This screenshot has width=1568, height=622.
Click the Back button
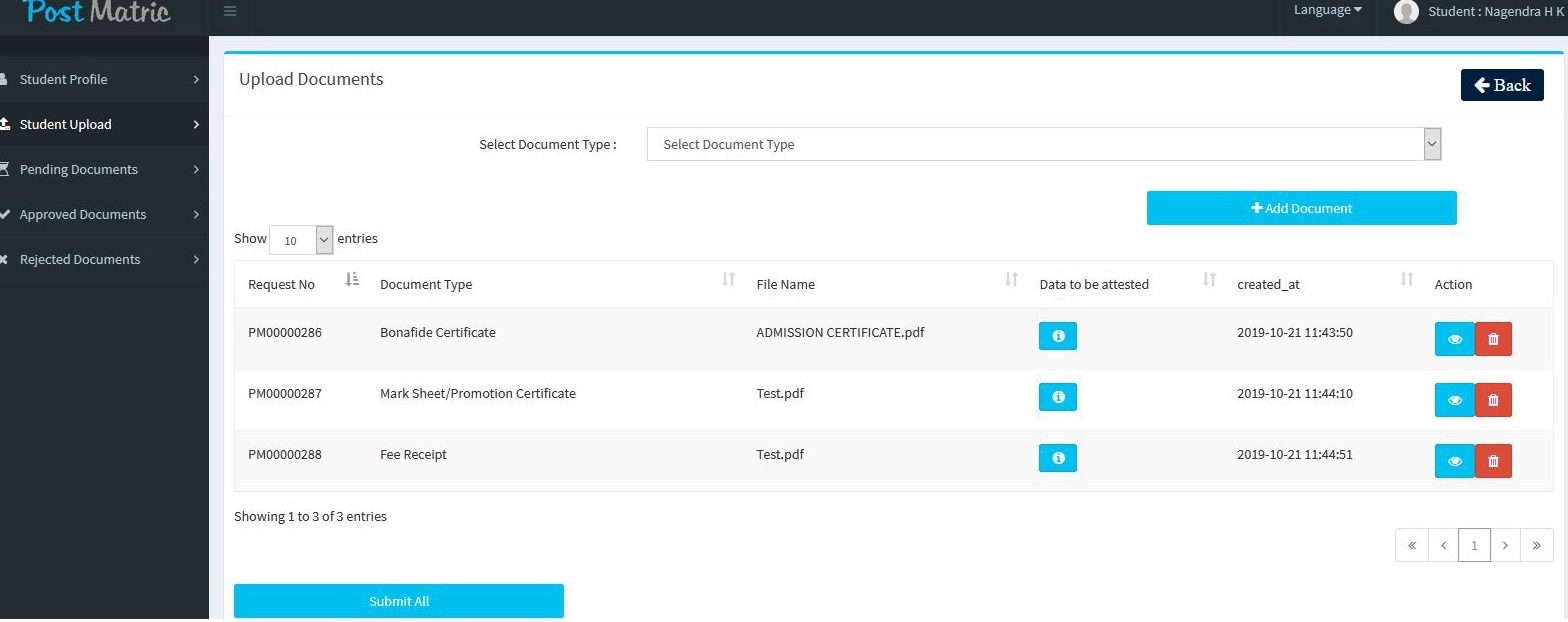click(x=1502, y=85)
